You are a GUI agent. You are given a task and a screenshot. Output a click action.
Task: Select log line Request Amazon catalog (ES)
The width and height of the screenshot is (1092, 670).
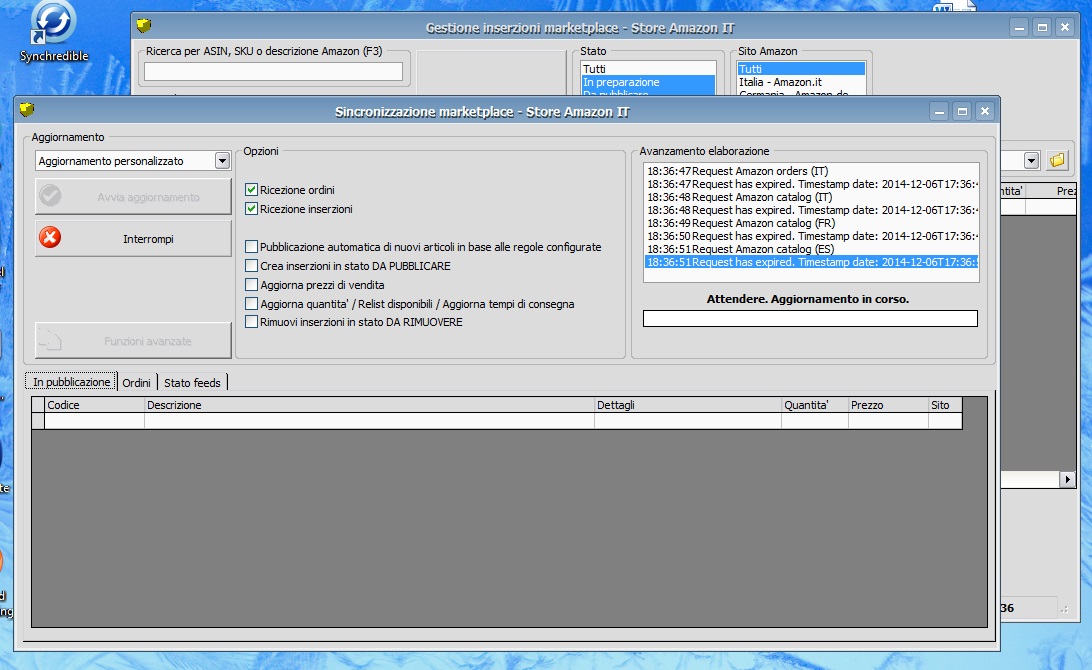811,249
